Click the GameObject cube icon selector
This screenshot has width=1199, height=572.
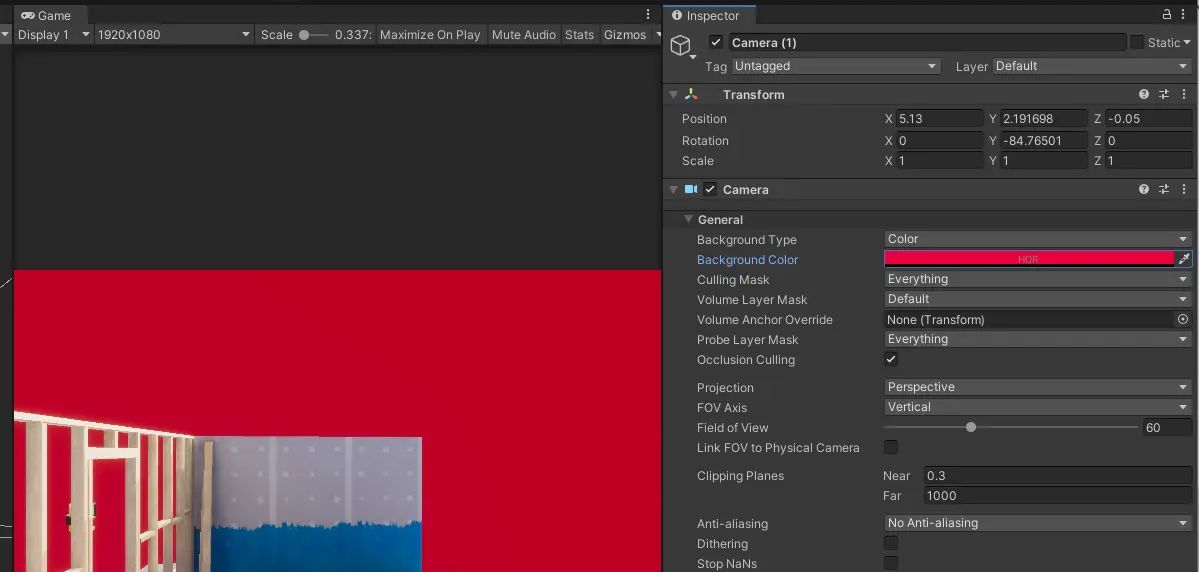tap(682, 47)
